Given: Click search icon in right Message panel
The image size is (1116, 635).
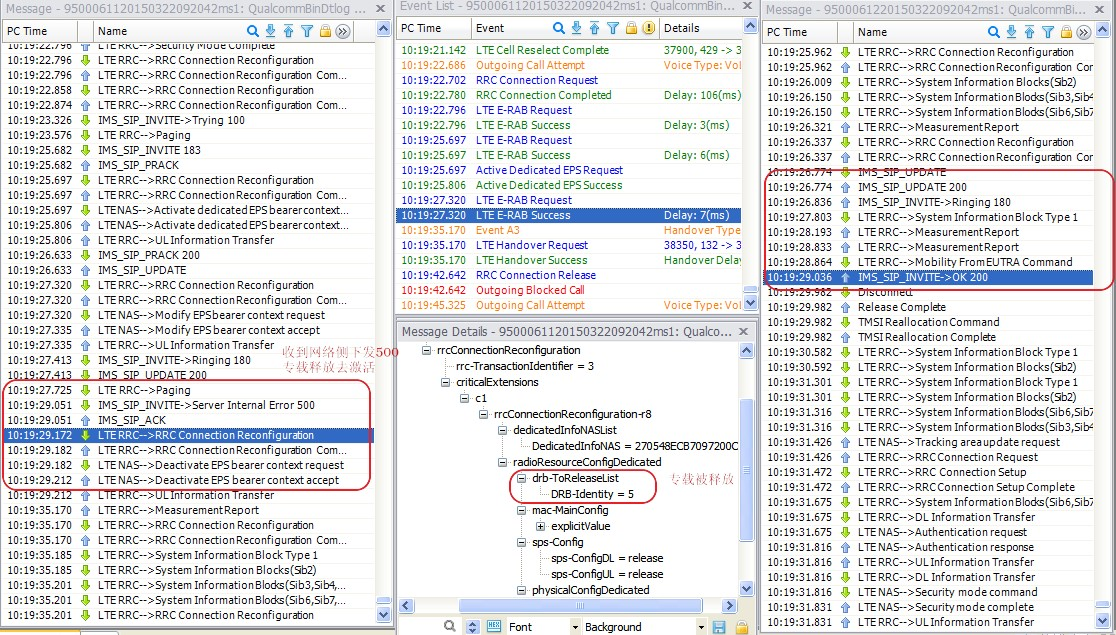Looking at the screenshot, I should pos(994,32).
